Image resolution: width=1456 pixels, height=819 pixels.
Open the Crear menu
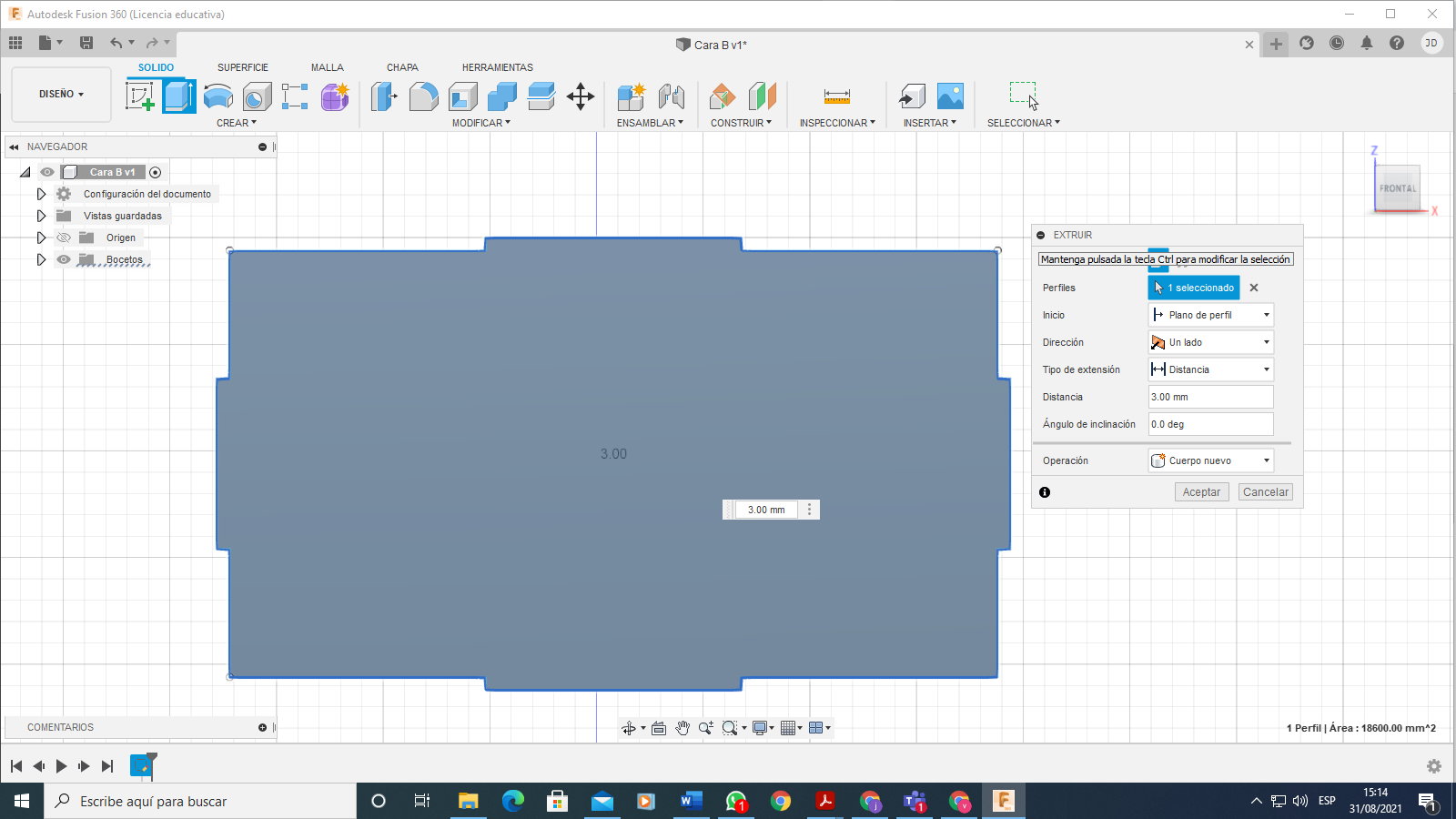click(237, 123)
